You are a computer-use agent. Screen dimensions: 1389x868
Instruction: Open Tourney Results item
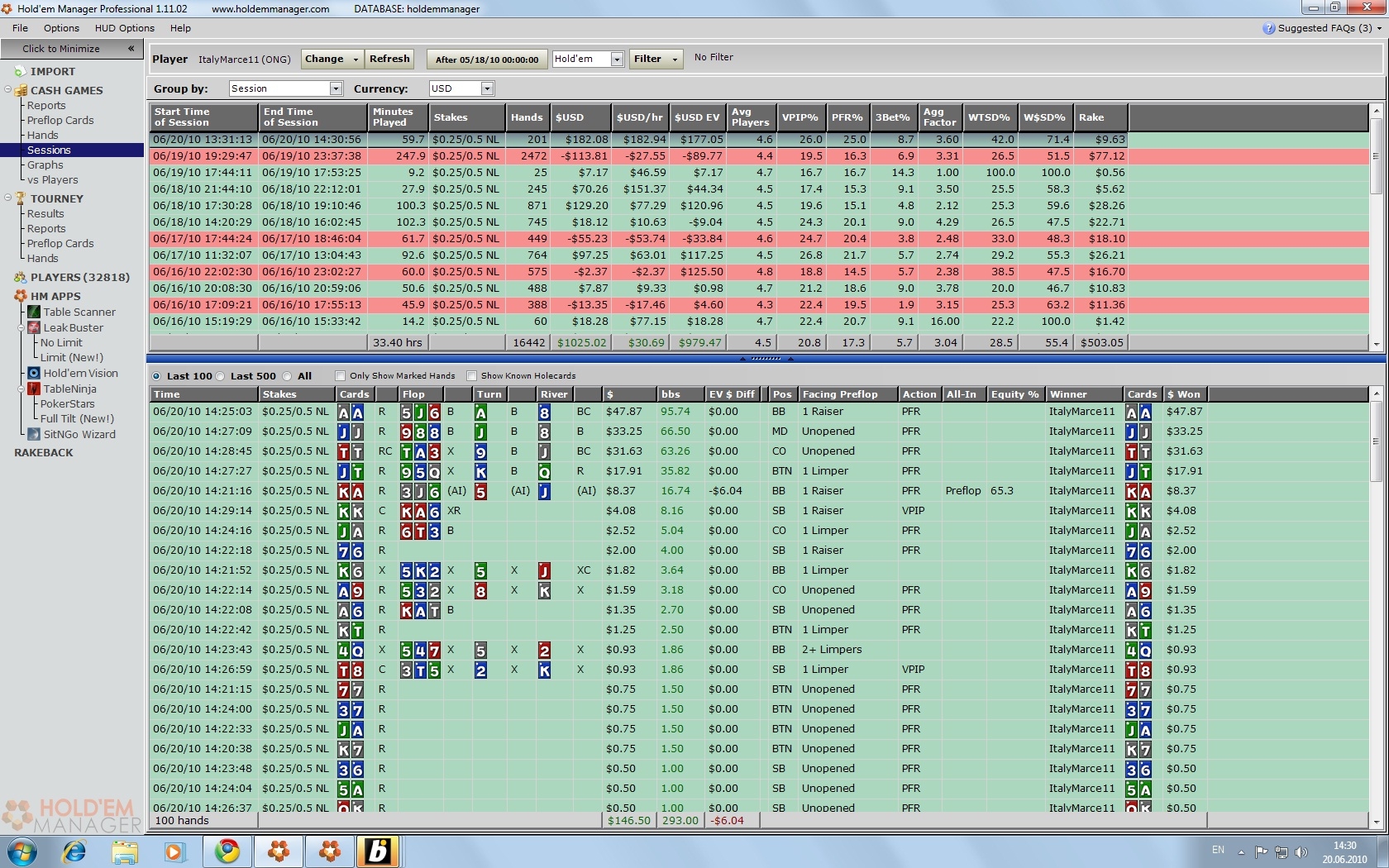coord(45,213)
